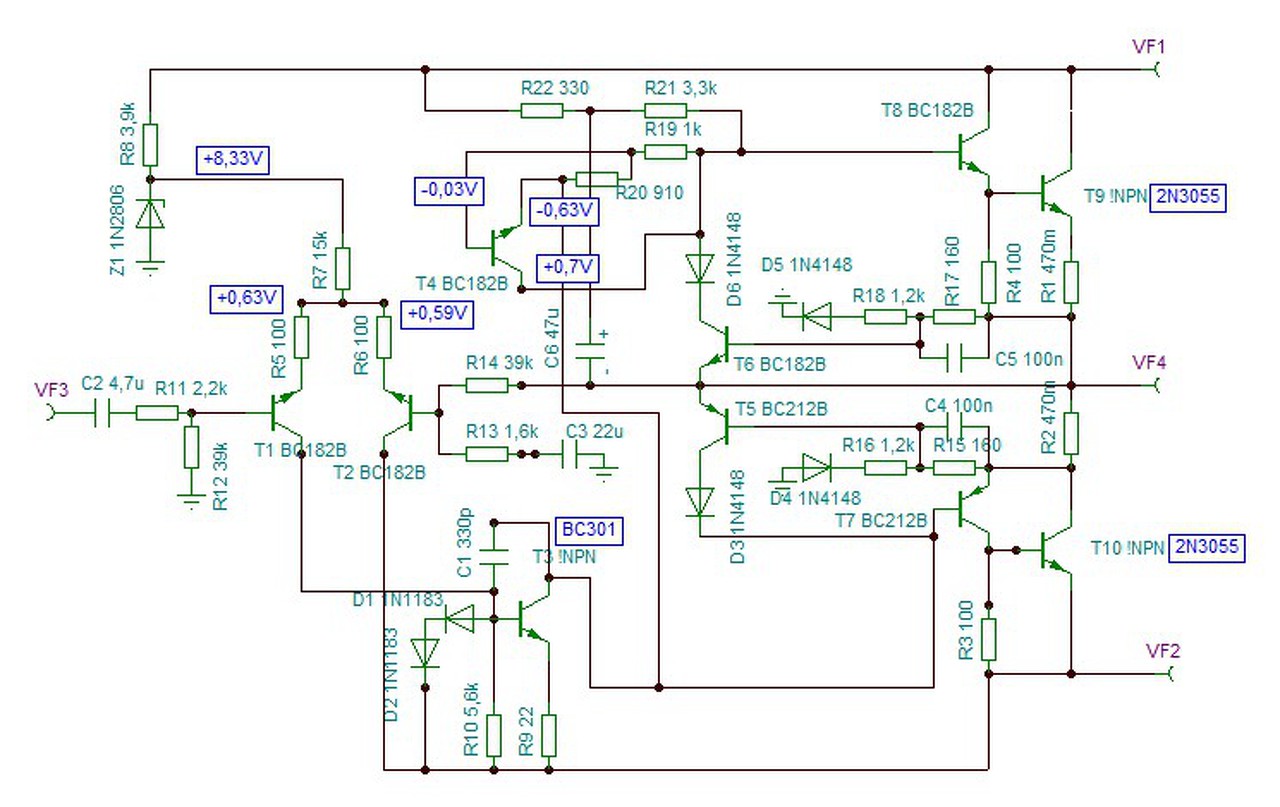Viewport: 1280px width, 807px height.
Task: Select the D6 1N4148 diode symbol
Action: click(x=700, y=268)
